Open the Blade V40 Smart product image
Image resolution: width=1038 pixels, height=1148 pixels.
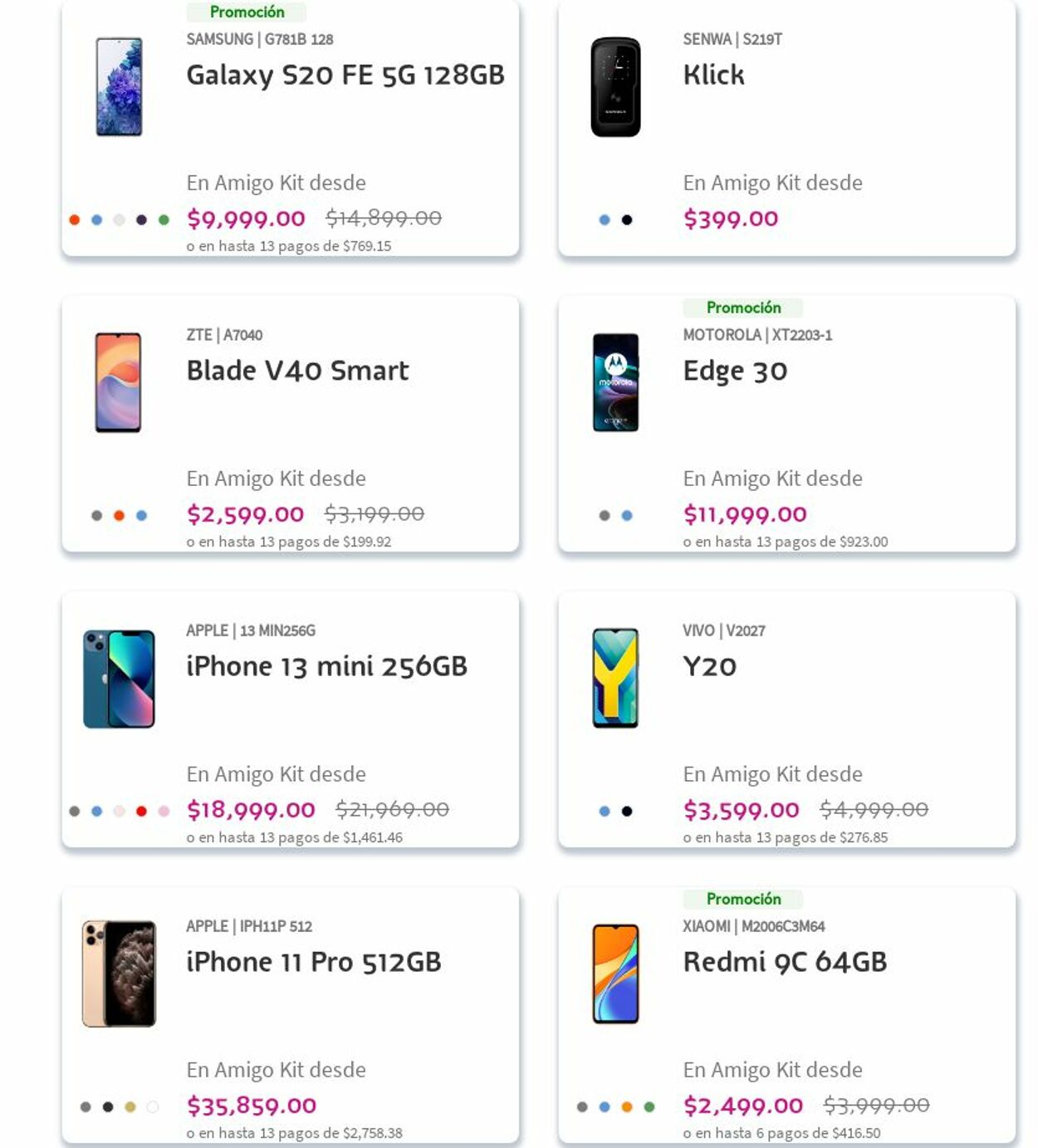(118, 383)
